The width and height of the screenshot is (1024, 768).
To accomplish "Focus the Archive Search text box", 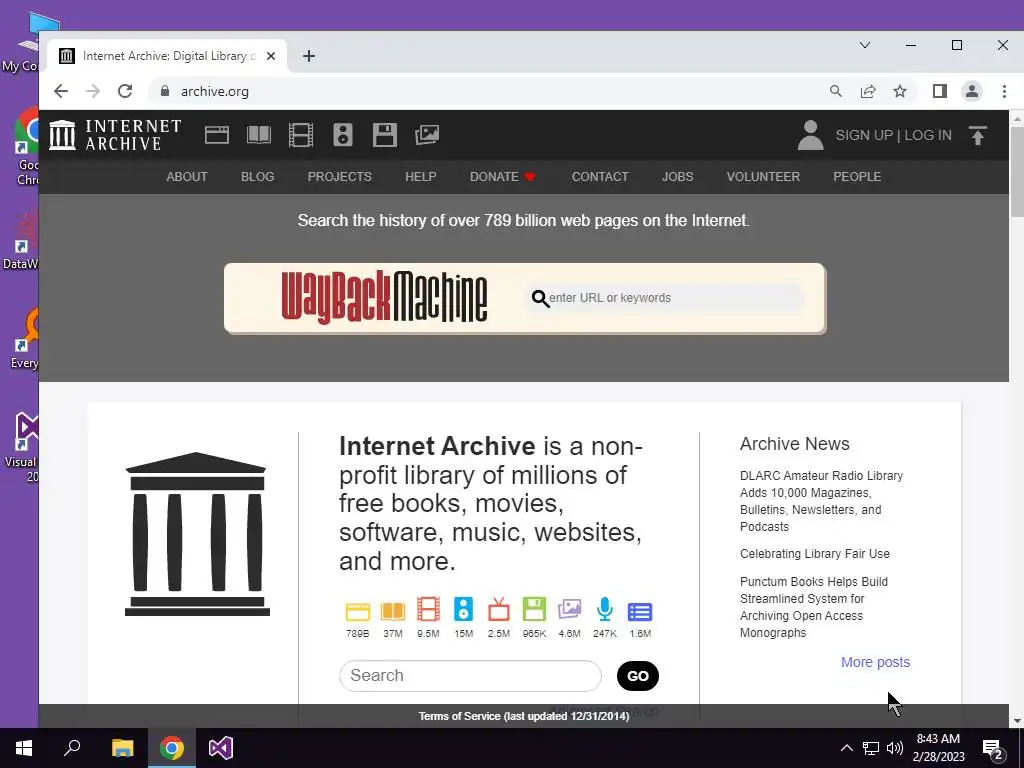I will point(470,676).
